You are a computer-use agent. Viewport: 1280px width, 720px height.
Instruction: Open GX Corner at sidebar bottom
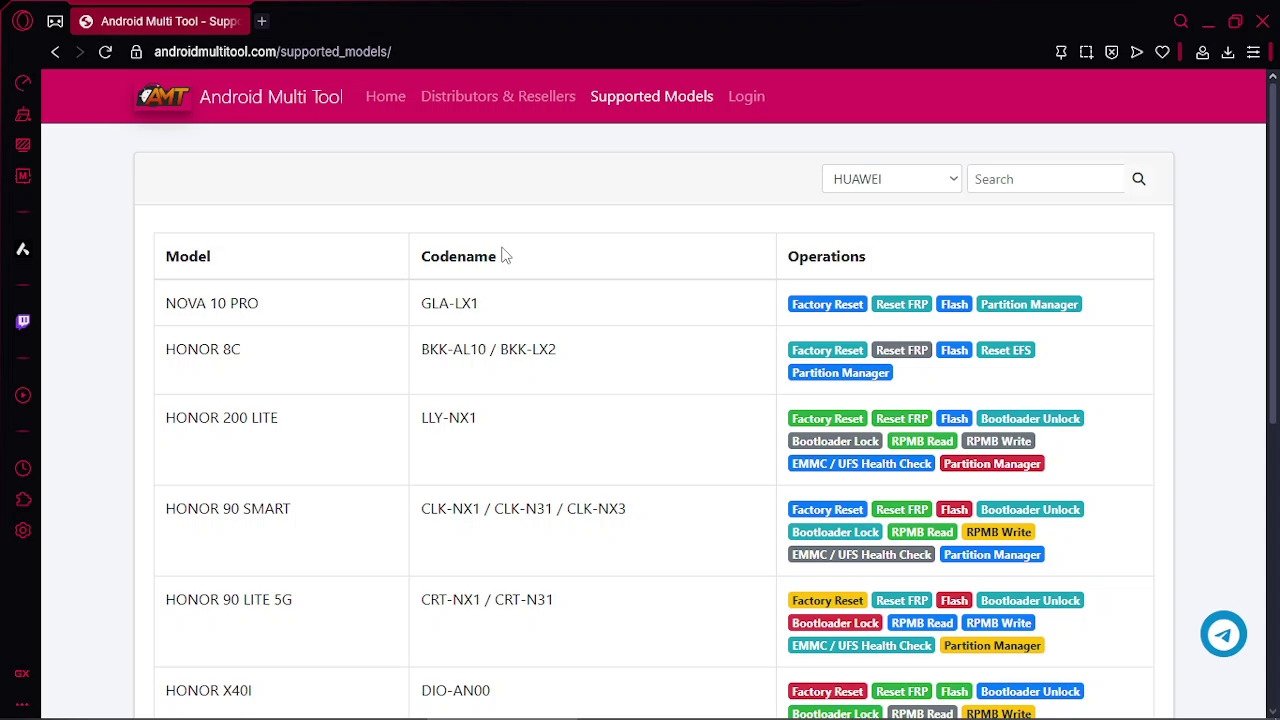(22, 674)
